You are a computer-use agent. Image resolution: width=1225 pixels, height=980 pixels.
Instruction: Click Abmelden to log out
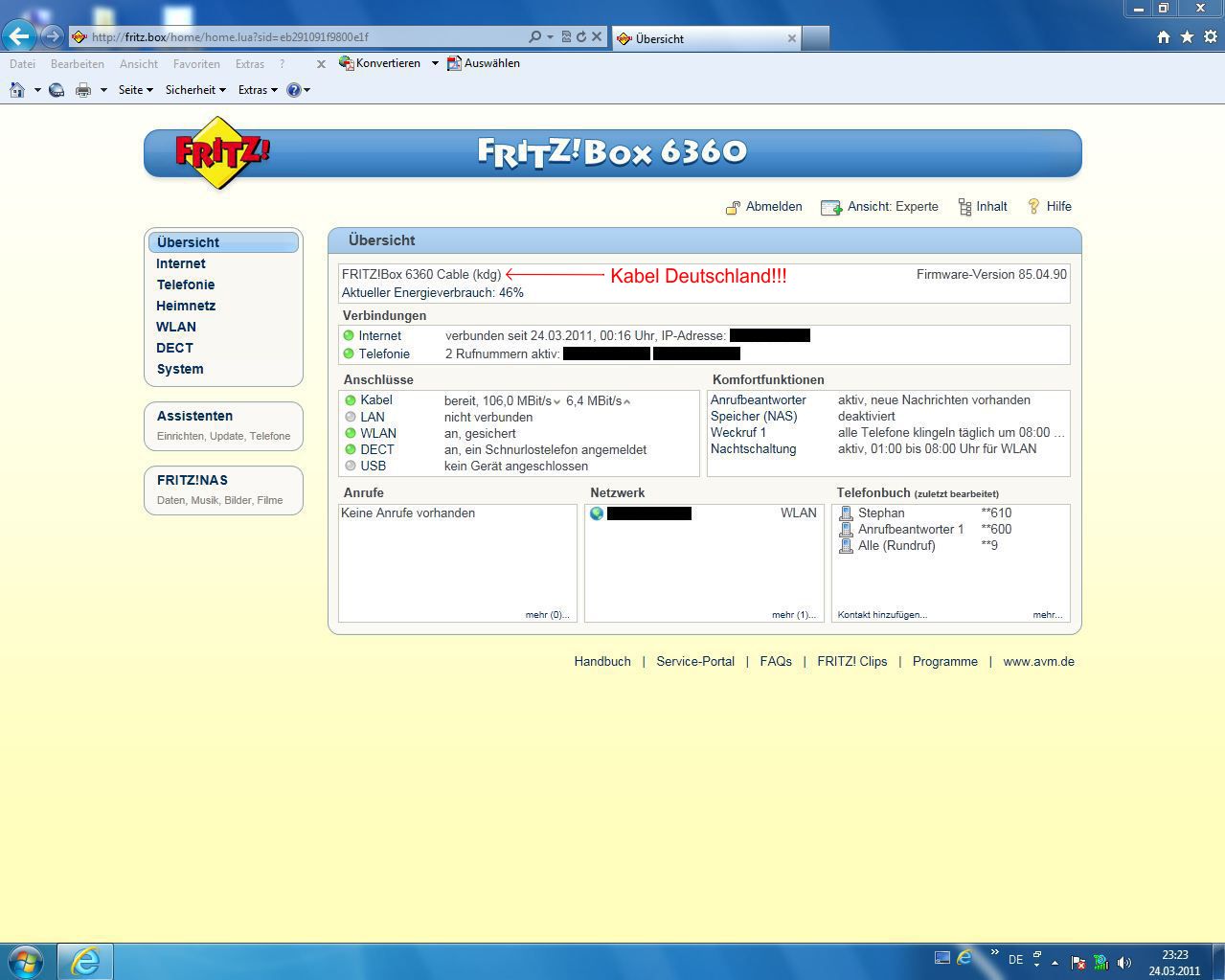[x=763, y=206]
